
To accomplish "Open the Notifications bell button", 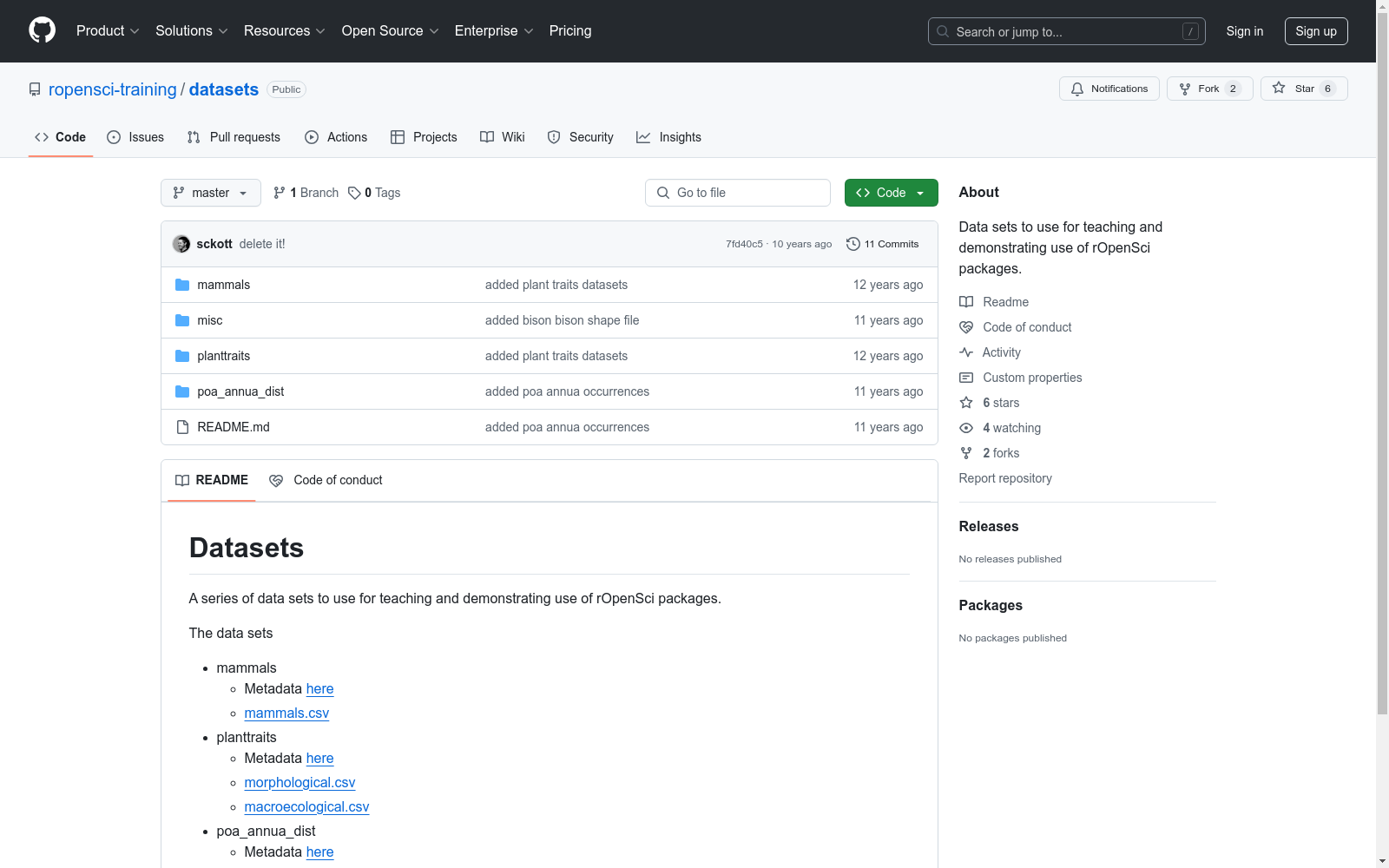I will pyautogui.click(x=1109, y=89).
